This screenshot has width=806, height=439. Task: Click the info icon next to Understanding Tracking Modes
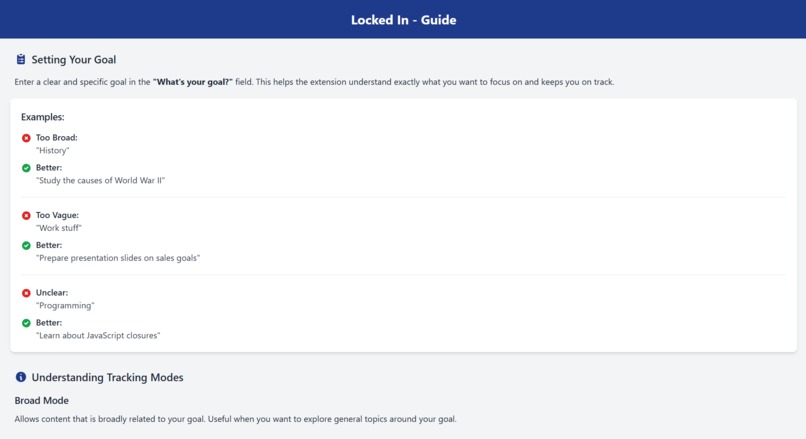tap(21, 377)
